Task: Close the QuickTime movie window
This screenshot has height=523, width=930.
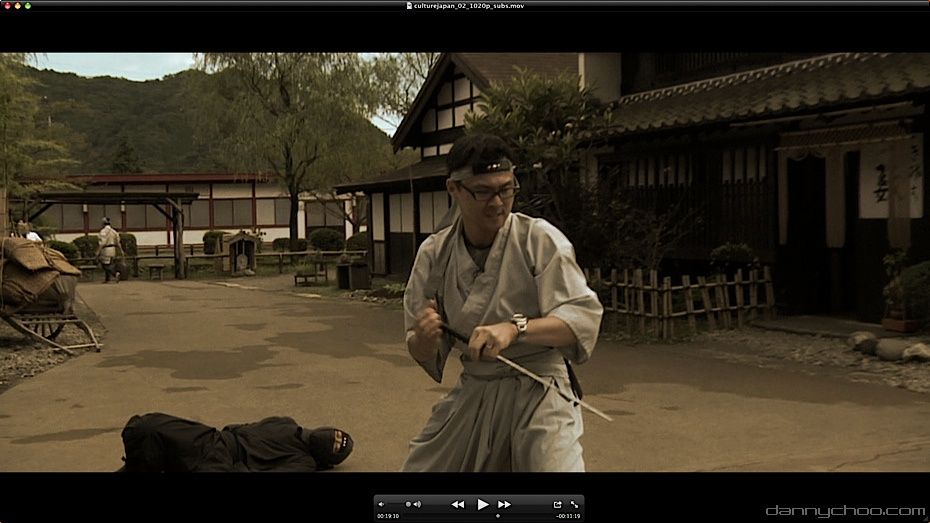Action: click(x=6, y=5)
